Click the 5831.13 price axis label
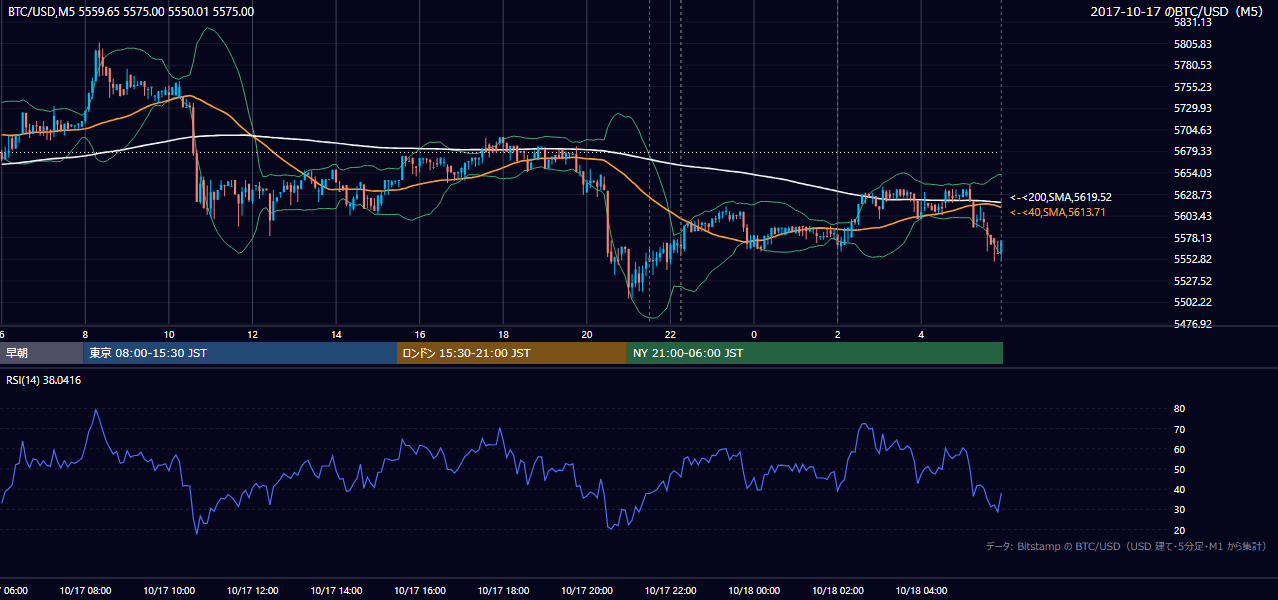This screenshot has height=600, width=1278. pos(1194,22)
